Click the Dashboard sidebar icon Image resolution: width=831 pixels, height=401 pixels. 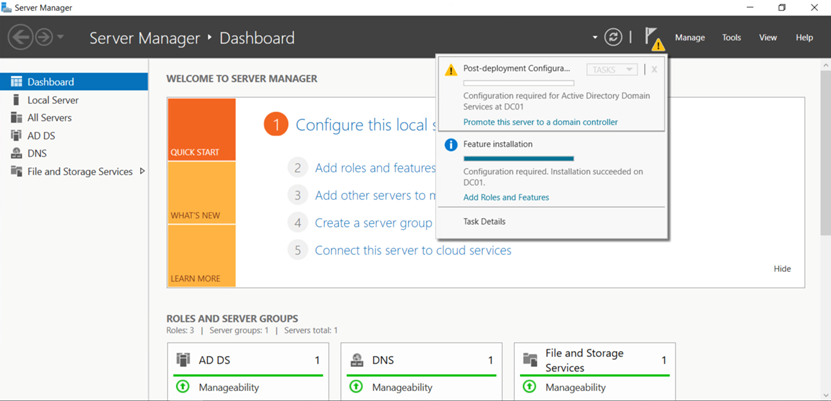16,82
